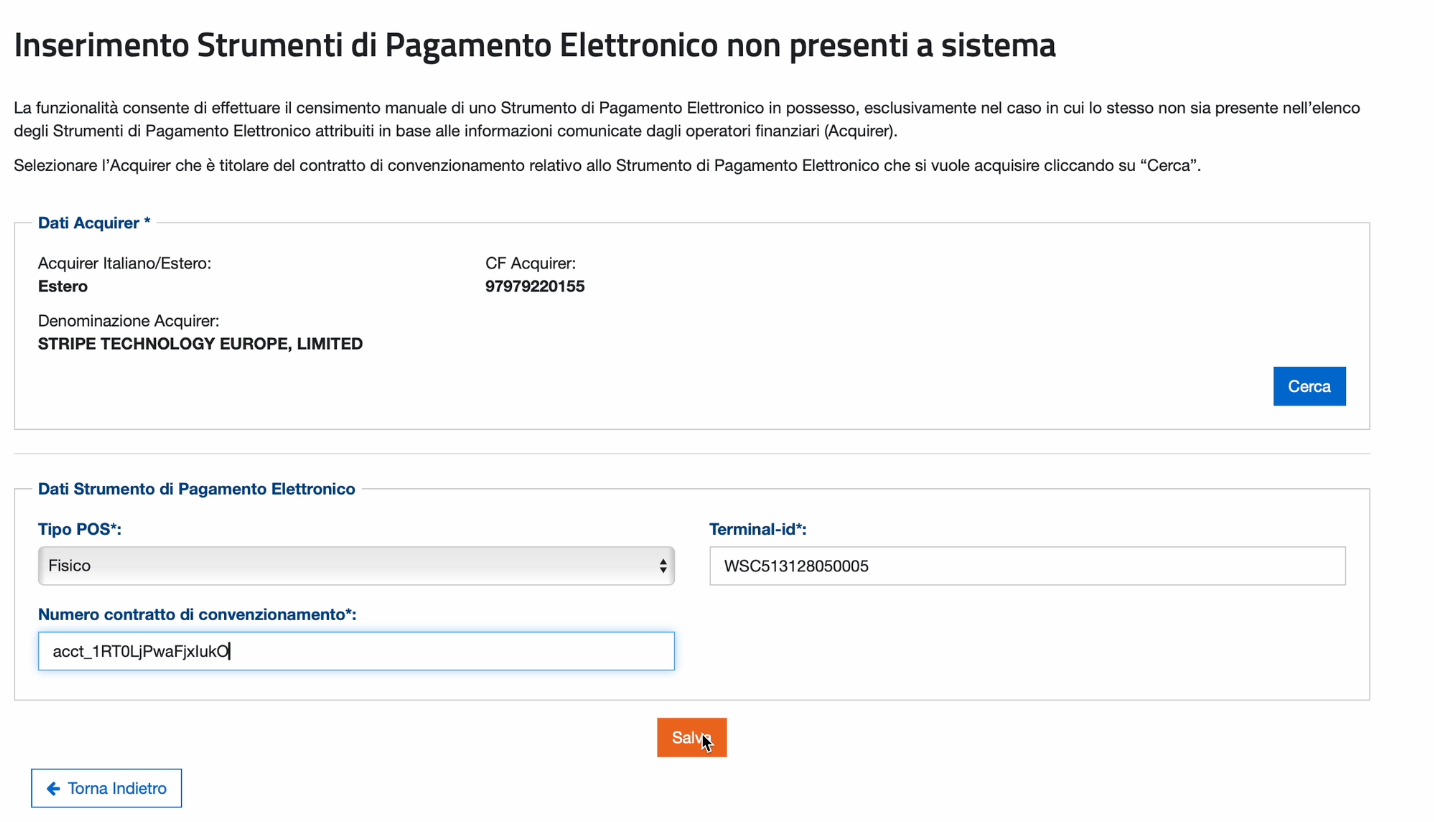The width and height of the screenshot is (1434, 822).
Task: Click the Numero contratto di convenzionamento field
Action: click(x=355, y=651)
